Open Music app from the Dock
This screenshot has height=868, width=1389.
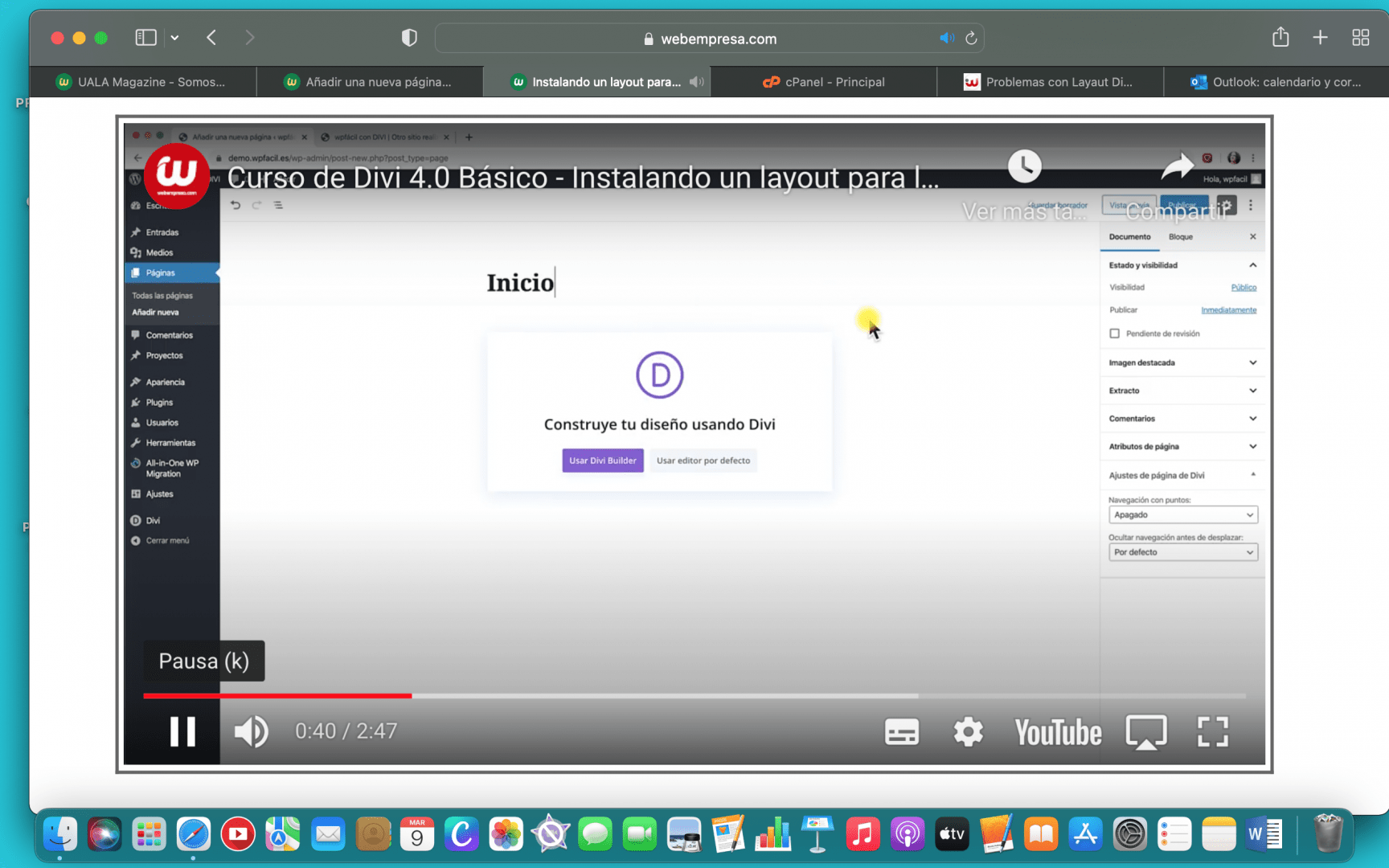[x=862, y=834]
